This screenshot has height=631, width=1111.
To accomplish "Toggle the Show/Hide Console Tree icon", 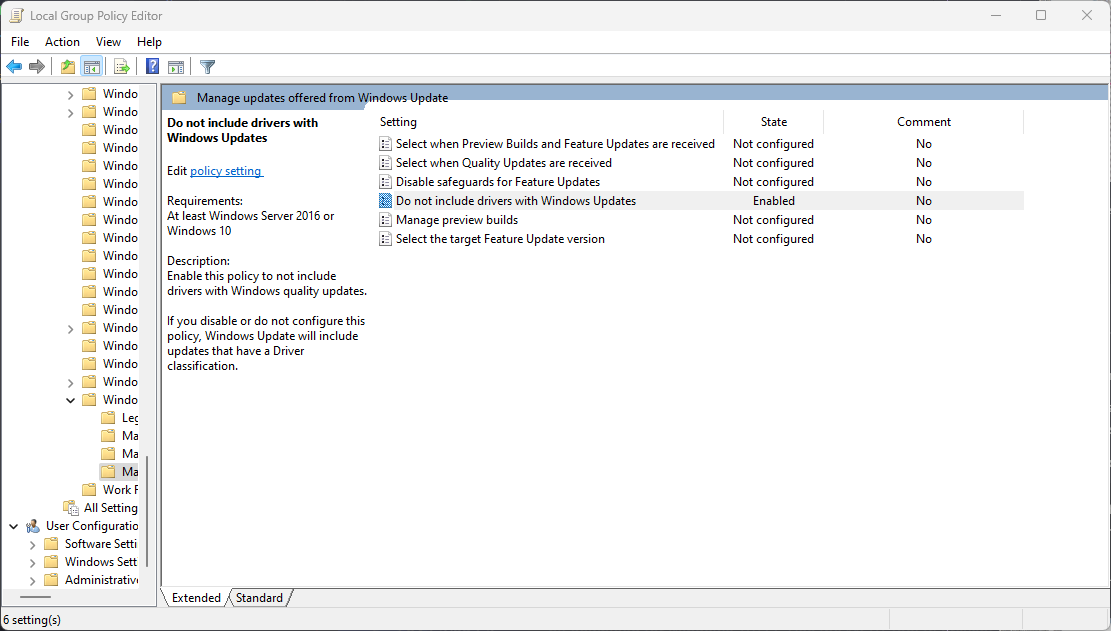I will (x=91, y=67).
